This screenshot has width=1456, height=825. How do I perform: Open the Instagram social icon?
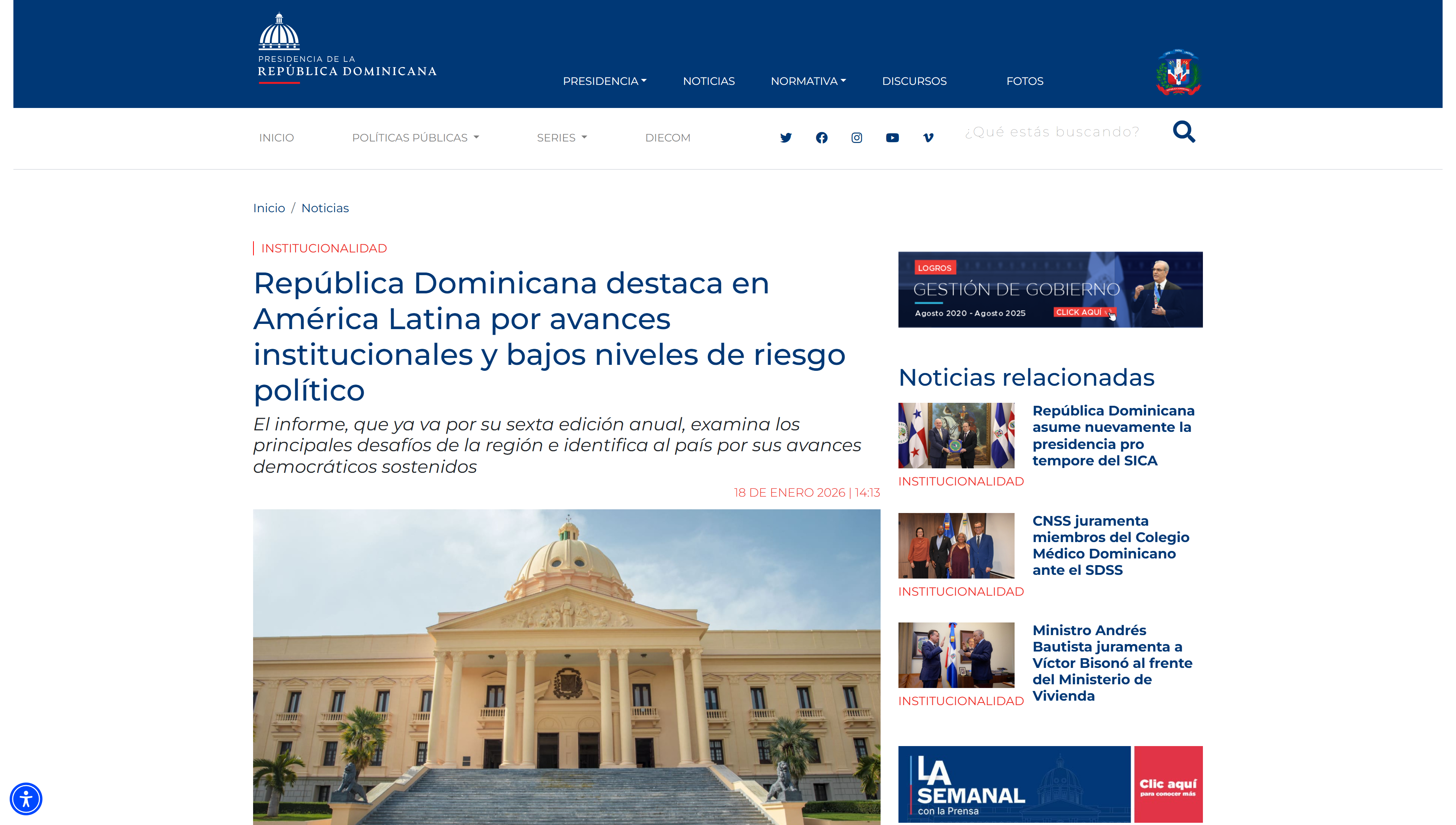856,138
